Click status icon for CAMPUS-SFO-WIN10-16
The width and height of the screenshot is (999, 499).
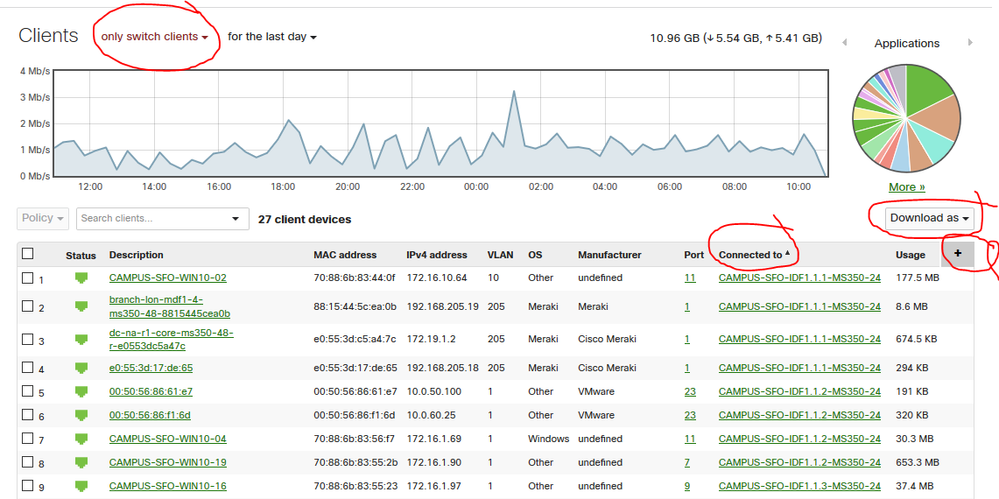pos(81,486)
